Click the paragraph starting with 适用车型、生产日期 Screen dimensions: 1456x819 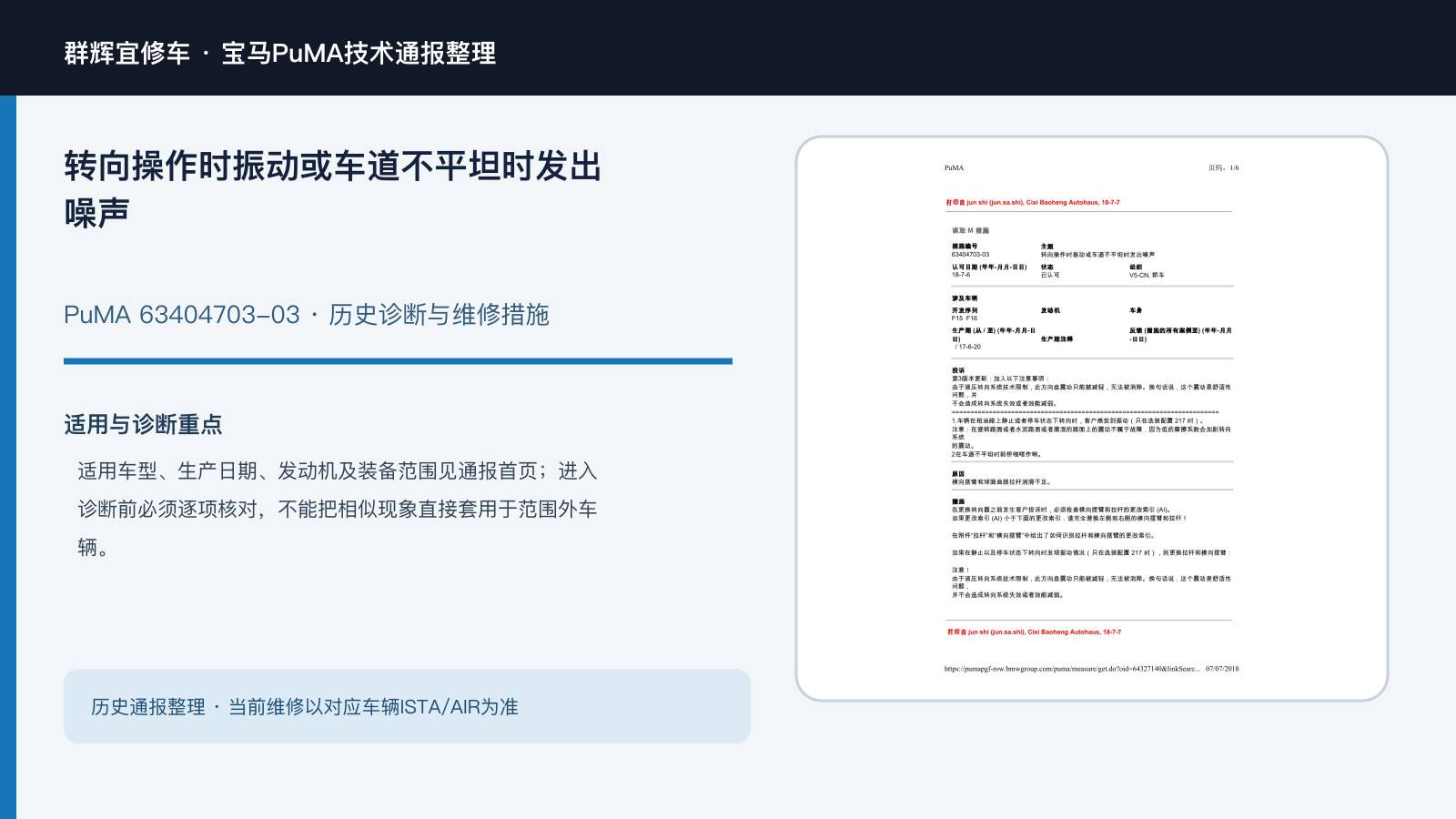(338, 509)
